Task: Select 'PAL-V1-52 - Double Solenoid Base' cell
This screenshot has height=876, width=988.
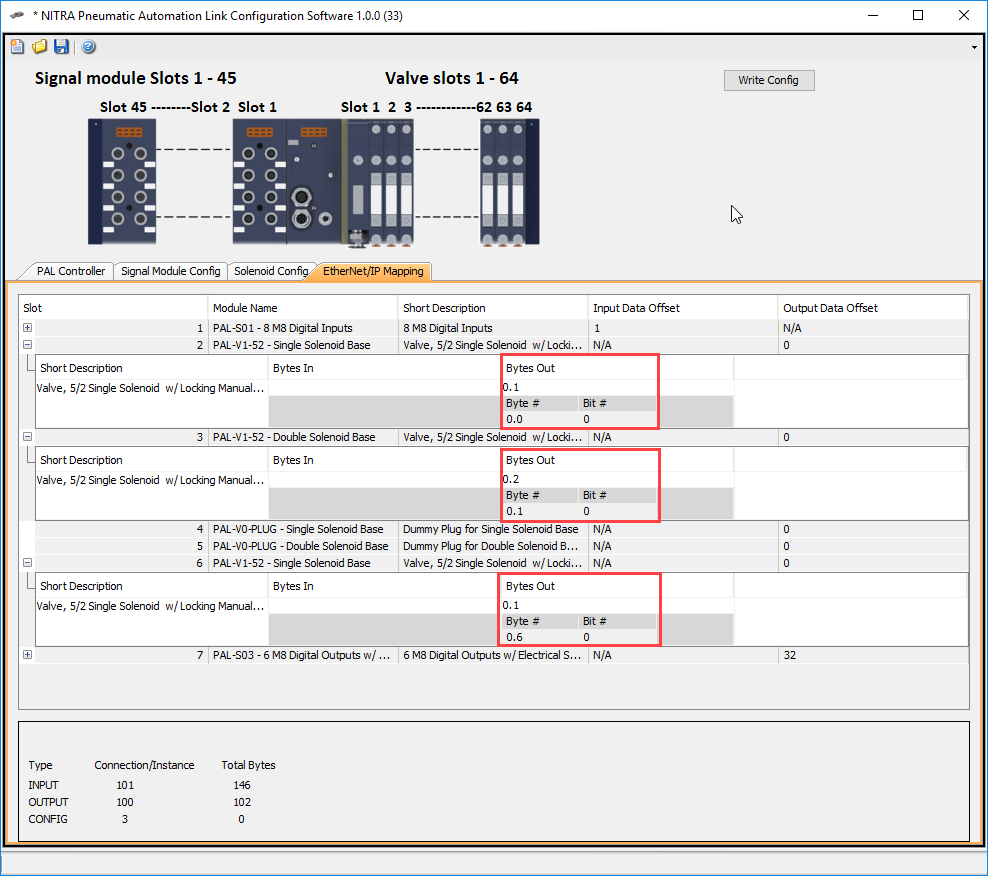Action: click(302, 437)
